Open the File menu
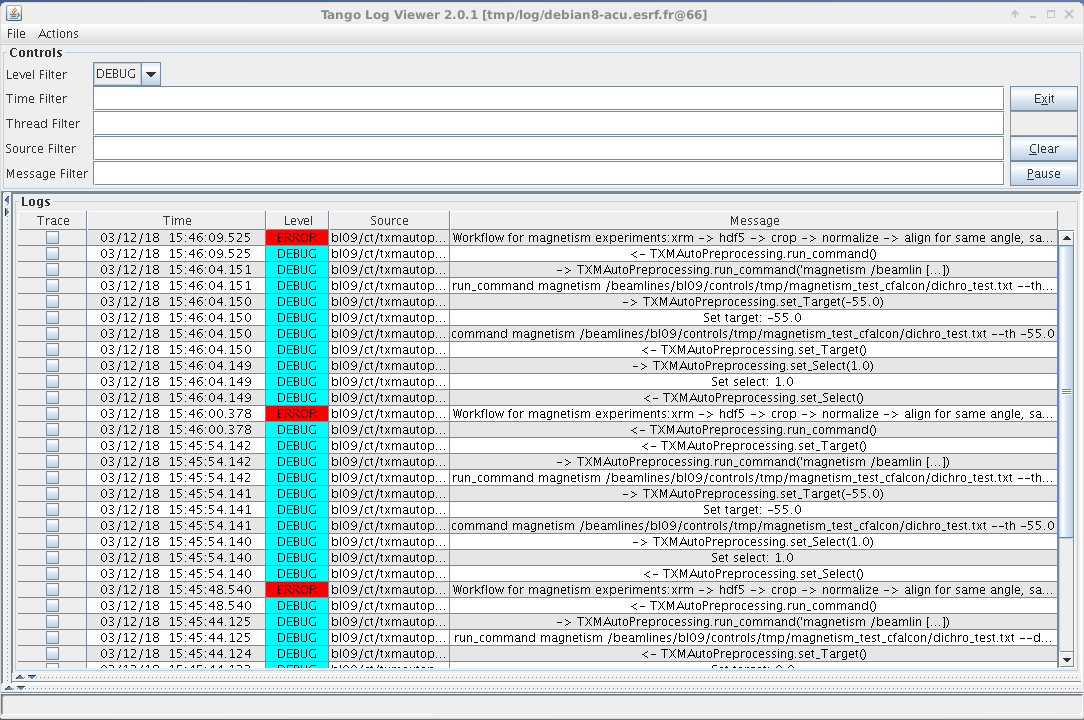Viewport: 1084px width, 720px height. click(15, 33)
